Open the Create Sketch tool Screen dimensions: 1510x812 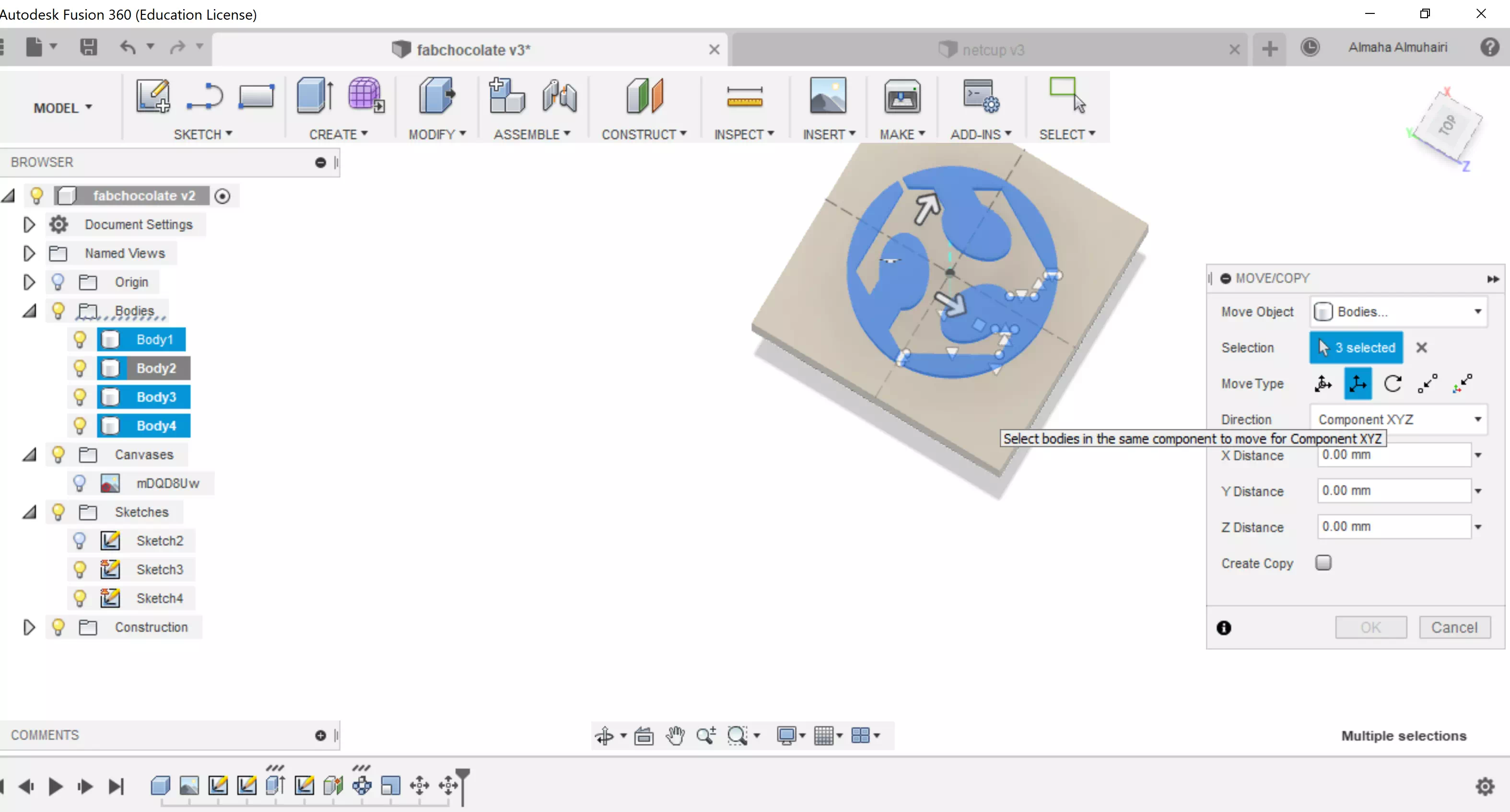[152, 95]
